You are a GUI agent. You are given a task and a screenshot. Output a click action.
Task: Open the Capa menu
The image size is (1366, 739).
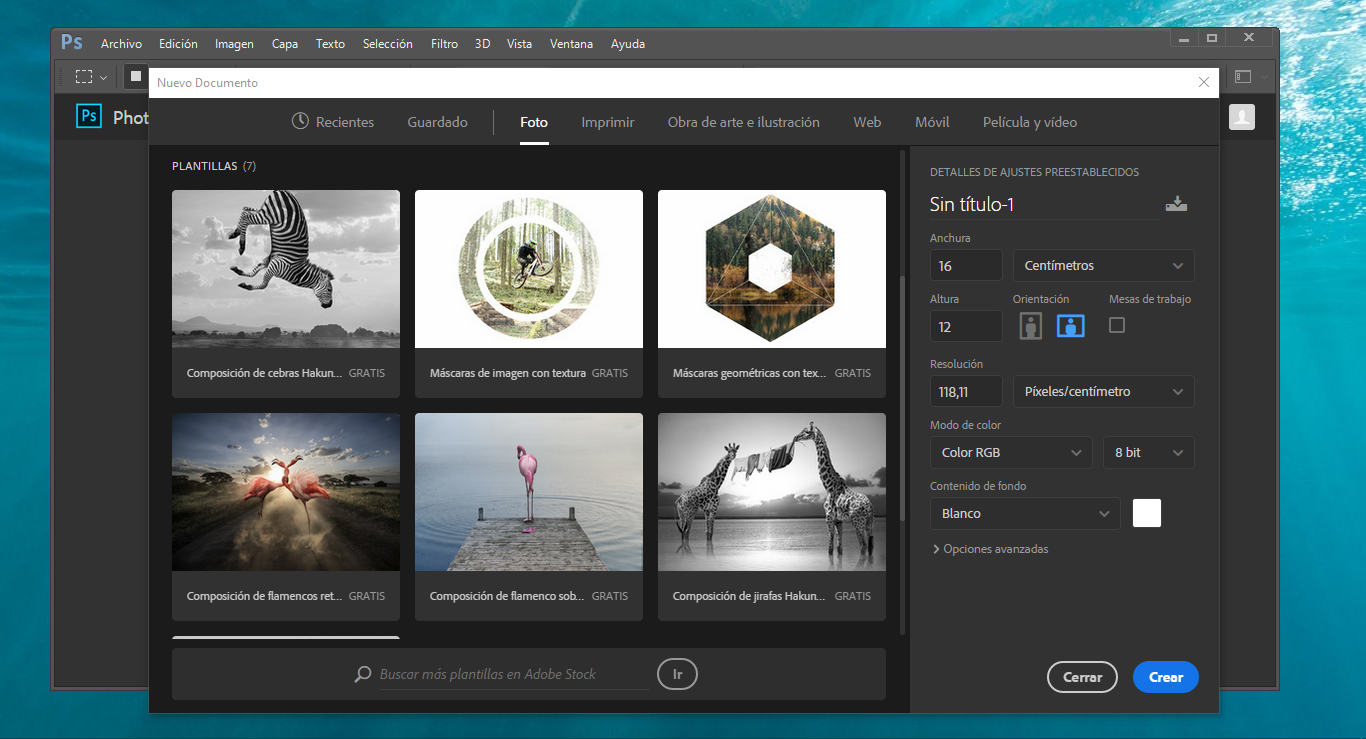tap(285, 44)
